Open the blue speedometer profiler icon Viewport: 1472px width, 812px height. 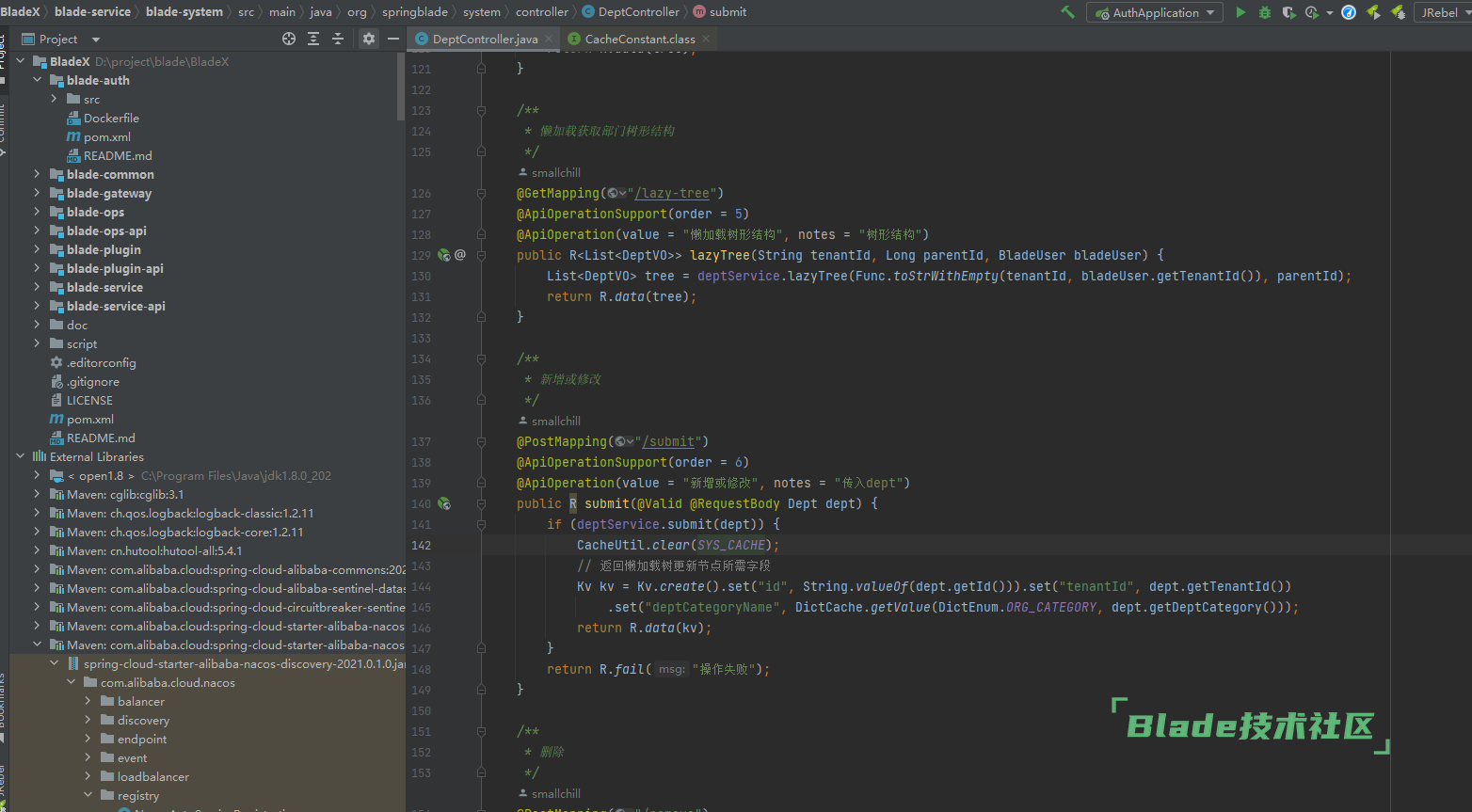click(1349, 12)
